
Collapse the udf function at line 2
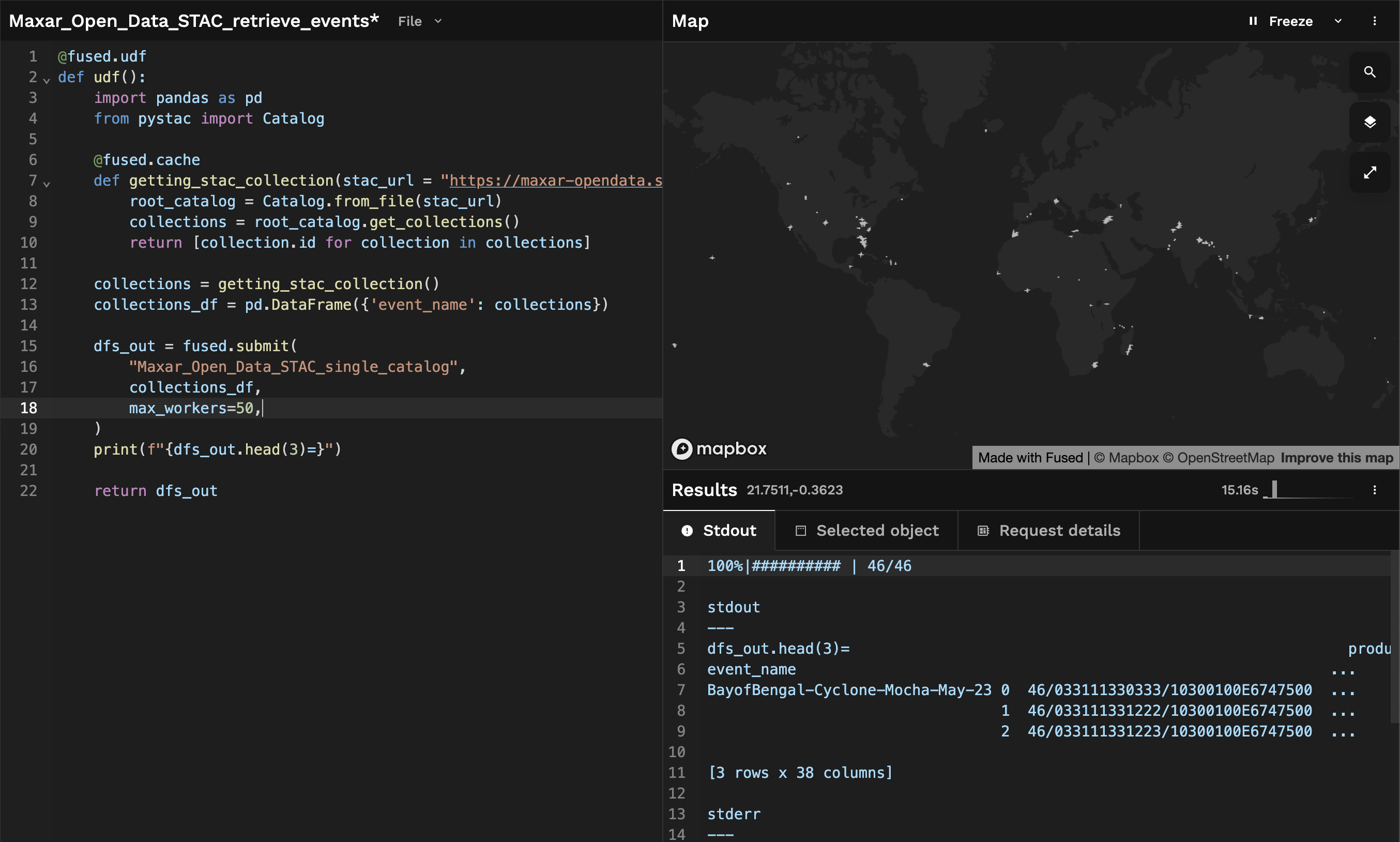tap(47, 80)
